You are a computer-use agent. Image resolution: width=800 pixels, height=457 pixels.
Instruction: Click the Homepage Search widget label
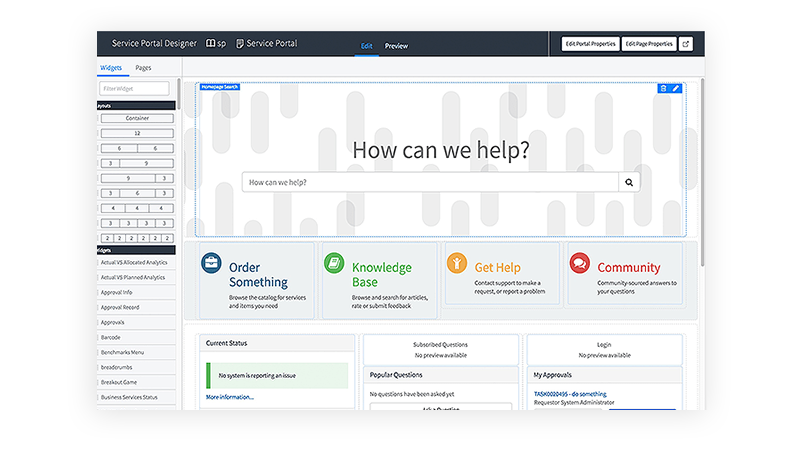pos(220,87)
